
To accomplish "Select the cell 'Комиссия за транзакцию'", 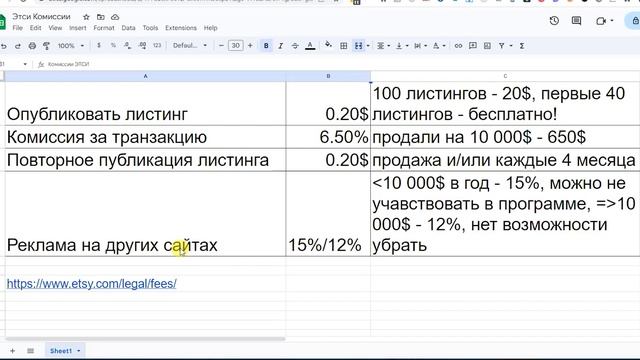I will tap(145, 137).
